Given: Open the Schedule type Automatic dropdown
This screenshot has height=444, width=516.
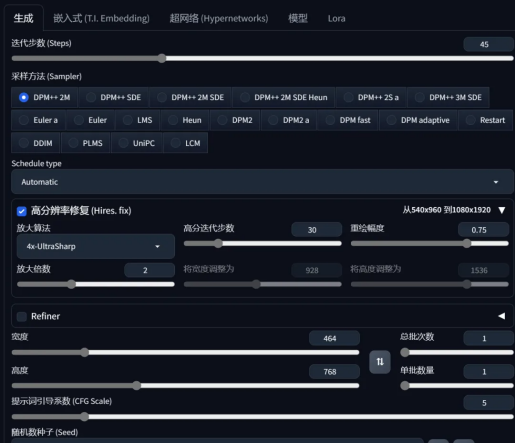Looking at the screenshot, I should pos(262,182).
